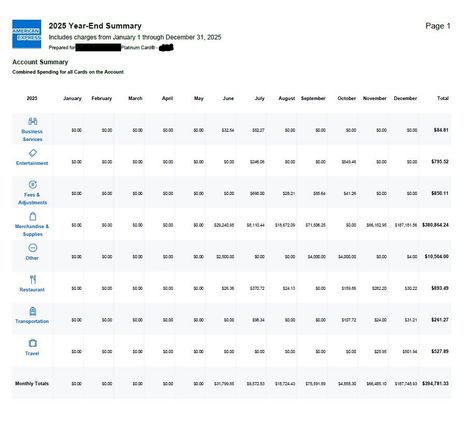Open the Entertainment category link
This screenshot has width=465, height=435.
click(32, 163)
